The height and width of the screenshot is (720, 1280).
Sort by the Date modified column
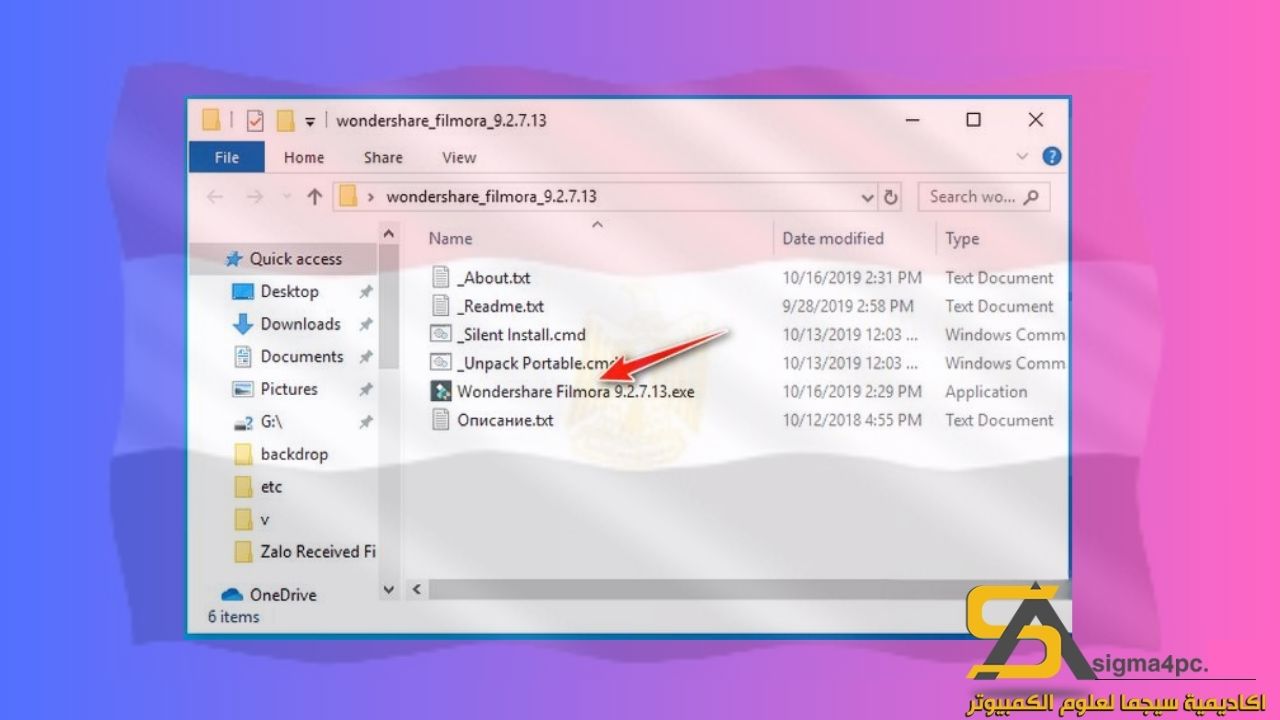833,239
